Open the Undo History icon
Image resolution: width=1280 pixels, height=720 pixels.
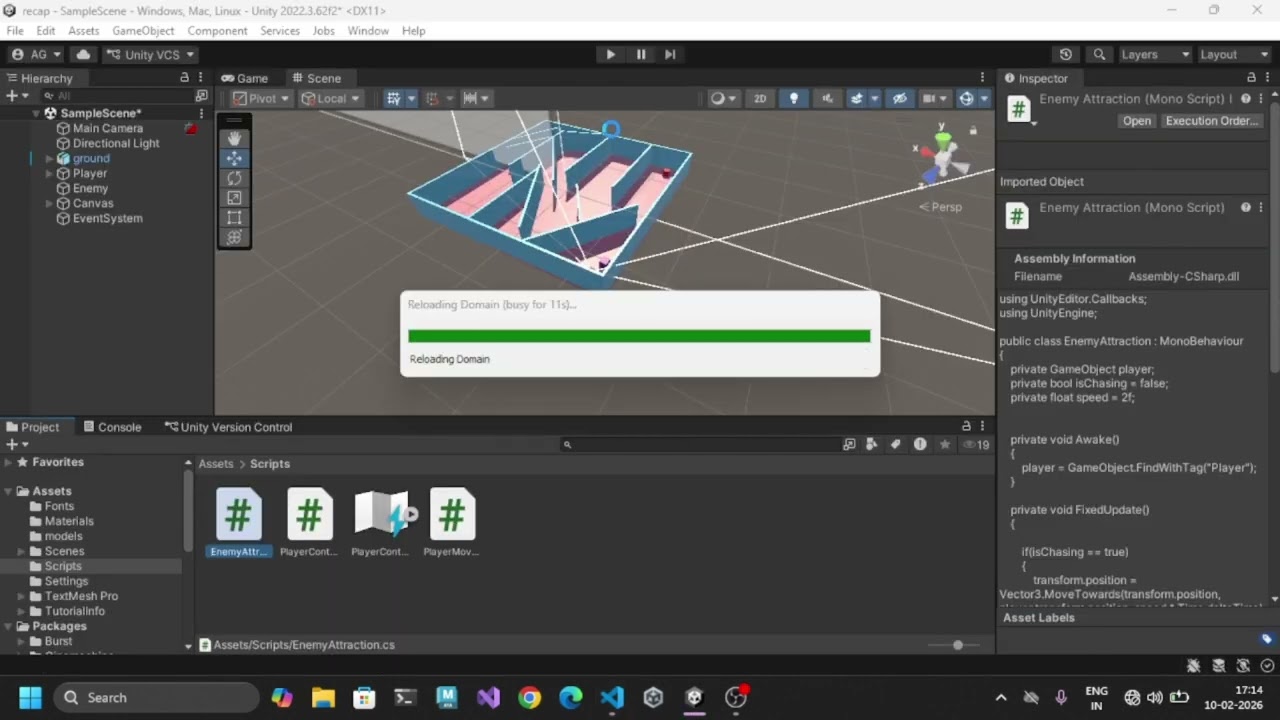point(1066,55)
